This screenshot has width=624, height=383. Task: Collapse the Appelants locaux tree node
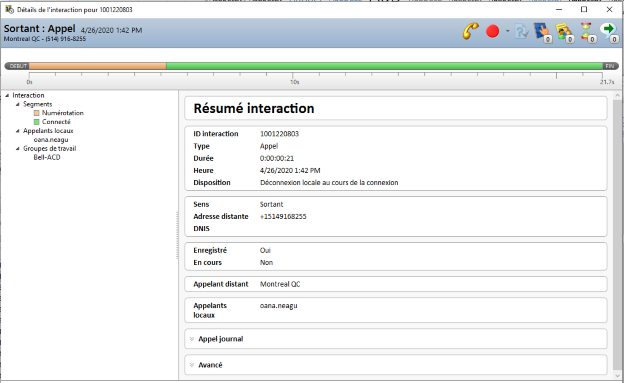(18, 131)
